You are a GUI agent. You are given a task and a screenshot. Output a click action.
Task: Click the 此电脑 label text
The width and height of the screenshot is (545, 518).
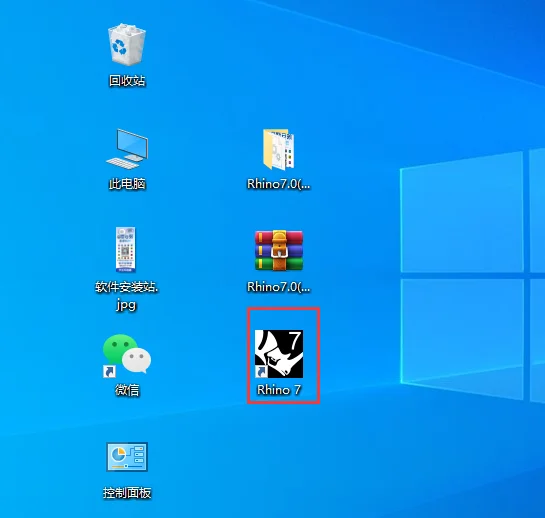coord(127,184)
